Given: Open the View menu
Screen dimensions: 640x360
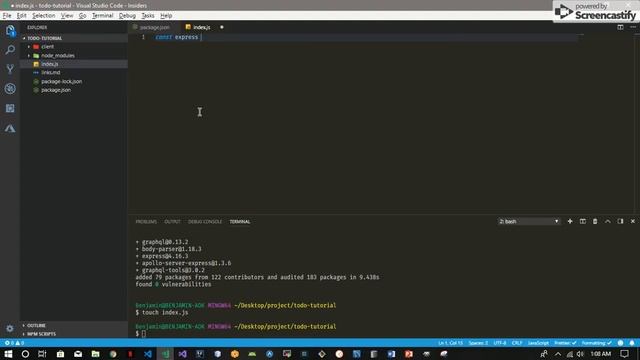Looking at the screenshot, I should pyautogui.click(x=67, y=16).
